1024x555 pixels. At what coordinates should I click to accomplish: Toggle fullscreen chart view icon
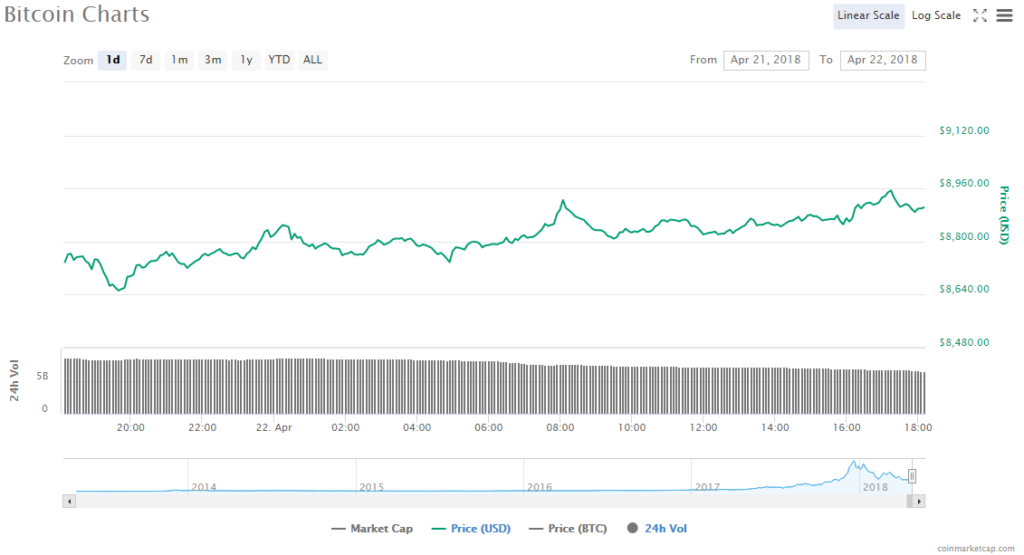(980, 16)
